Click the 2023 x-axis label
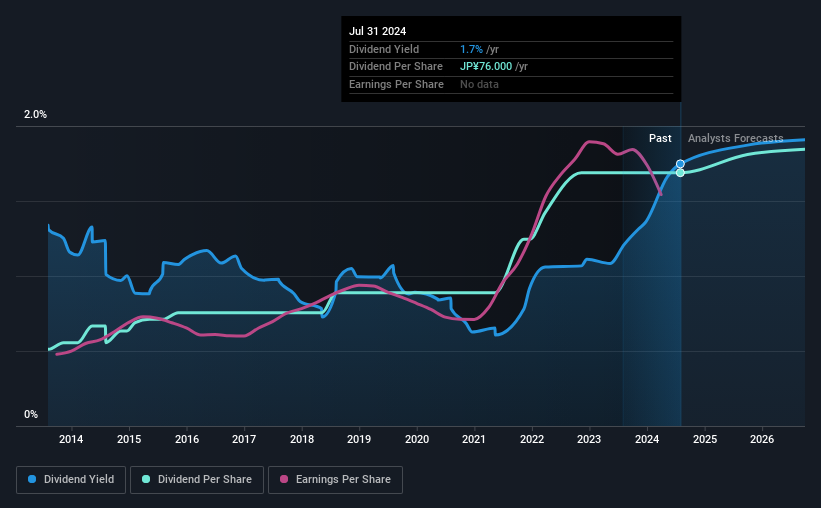The image size is (821, 508). [589, 439]
